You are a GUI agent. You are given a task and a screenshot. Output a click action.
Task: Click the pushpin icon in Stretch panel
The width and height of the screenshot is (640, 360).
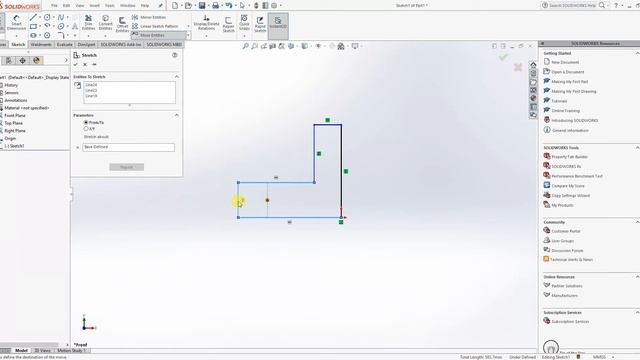click(94, 64)
